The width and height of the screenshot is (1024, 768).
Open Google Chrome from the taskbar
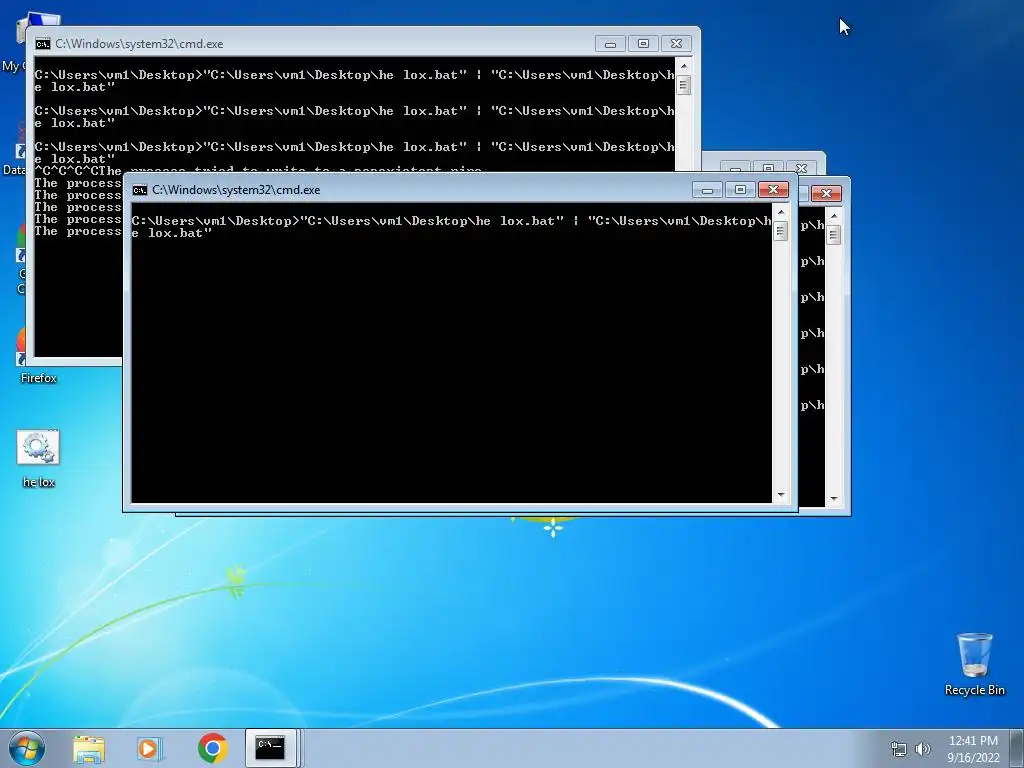212,748
